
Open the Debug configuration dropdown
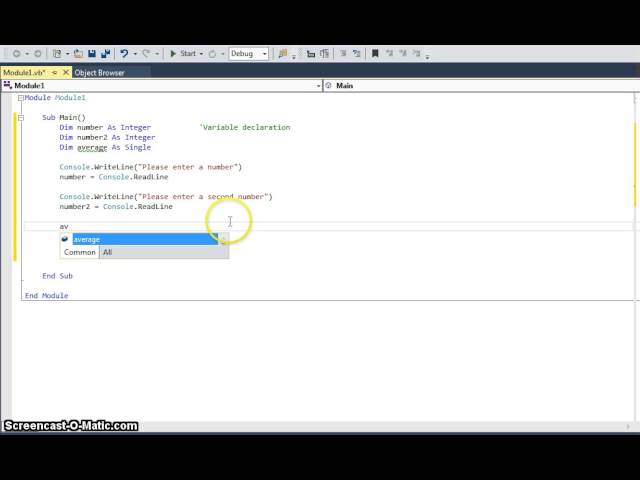(x=249, y=53)
